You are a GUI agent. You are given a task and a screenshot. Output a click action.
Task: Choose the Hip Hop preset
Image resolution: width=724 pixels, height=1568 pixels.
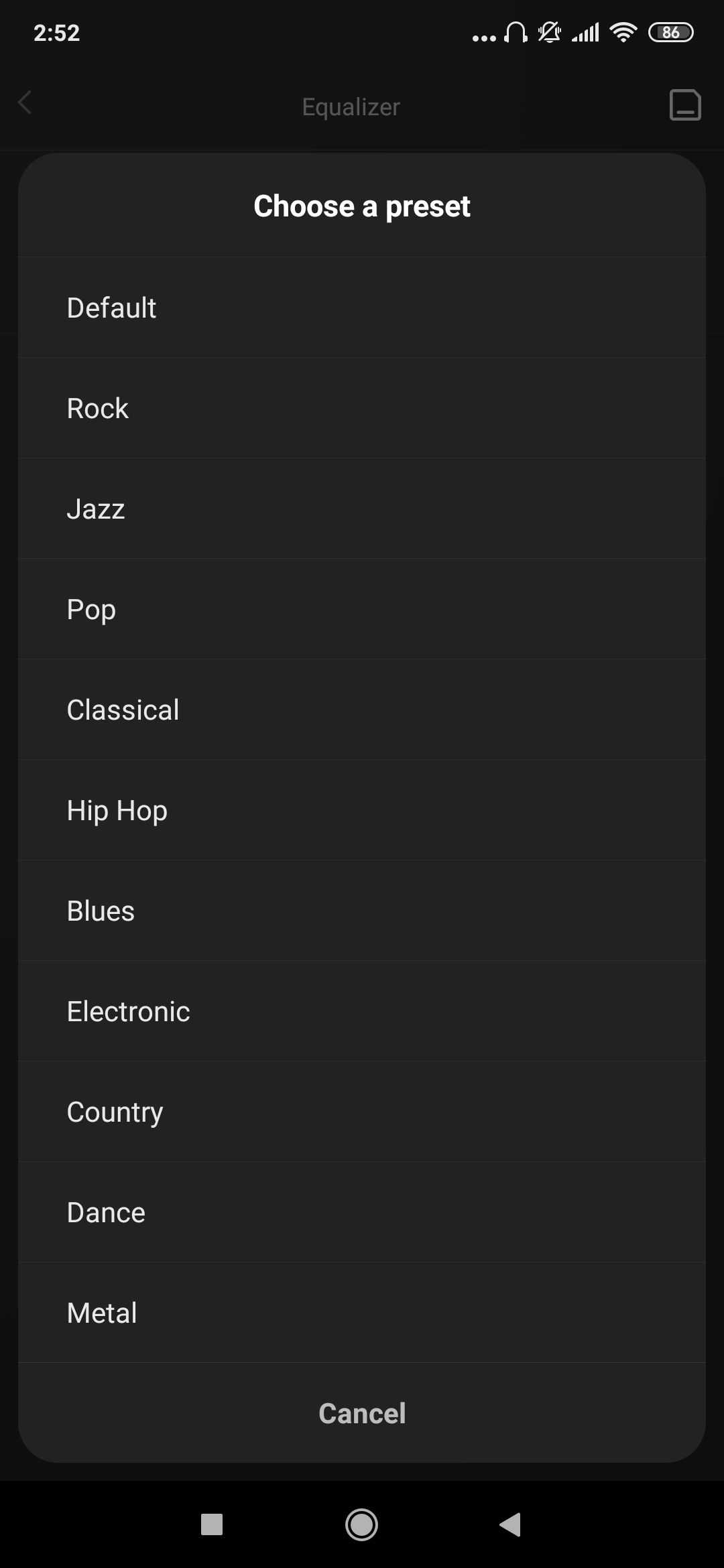(362, 810)
